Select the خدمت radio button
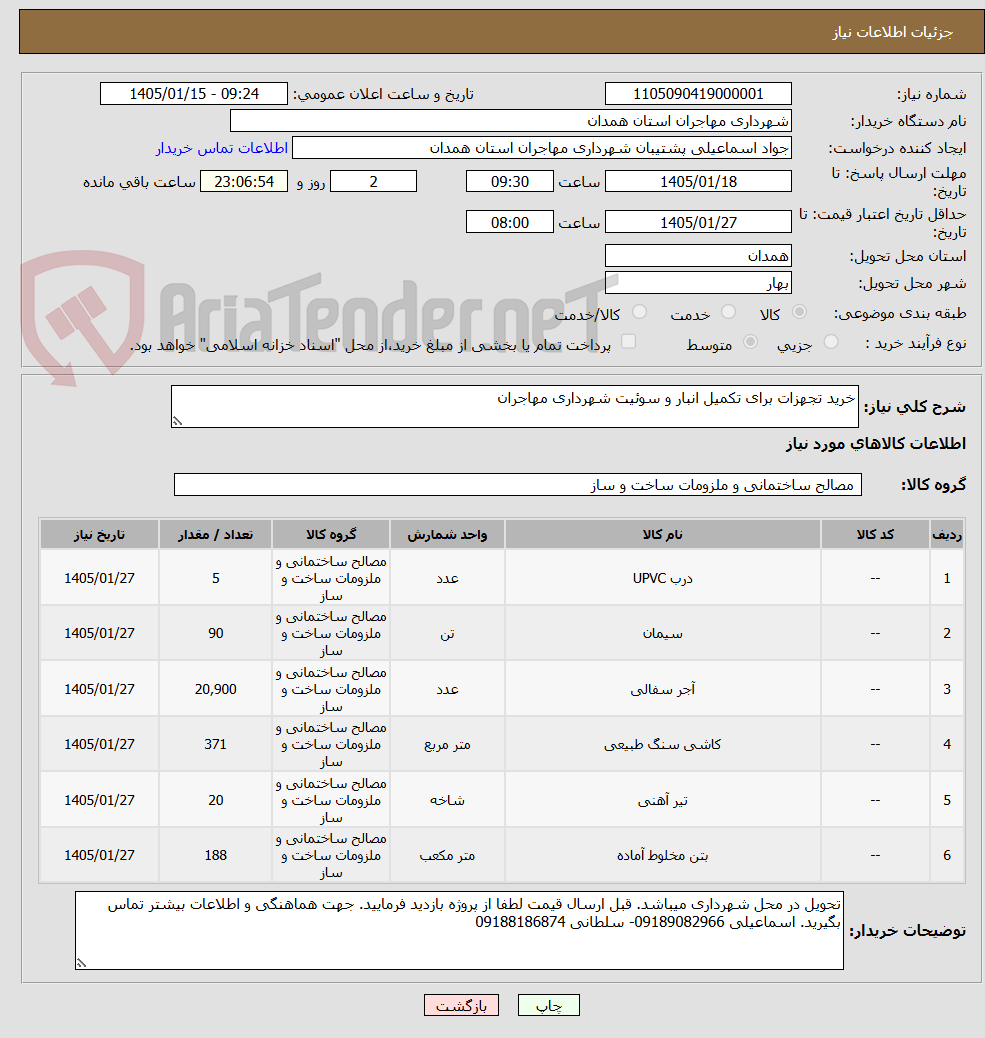This screenshot has width=985, height=1038. point(728,312)
